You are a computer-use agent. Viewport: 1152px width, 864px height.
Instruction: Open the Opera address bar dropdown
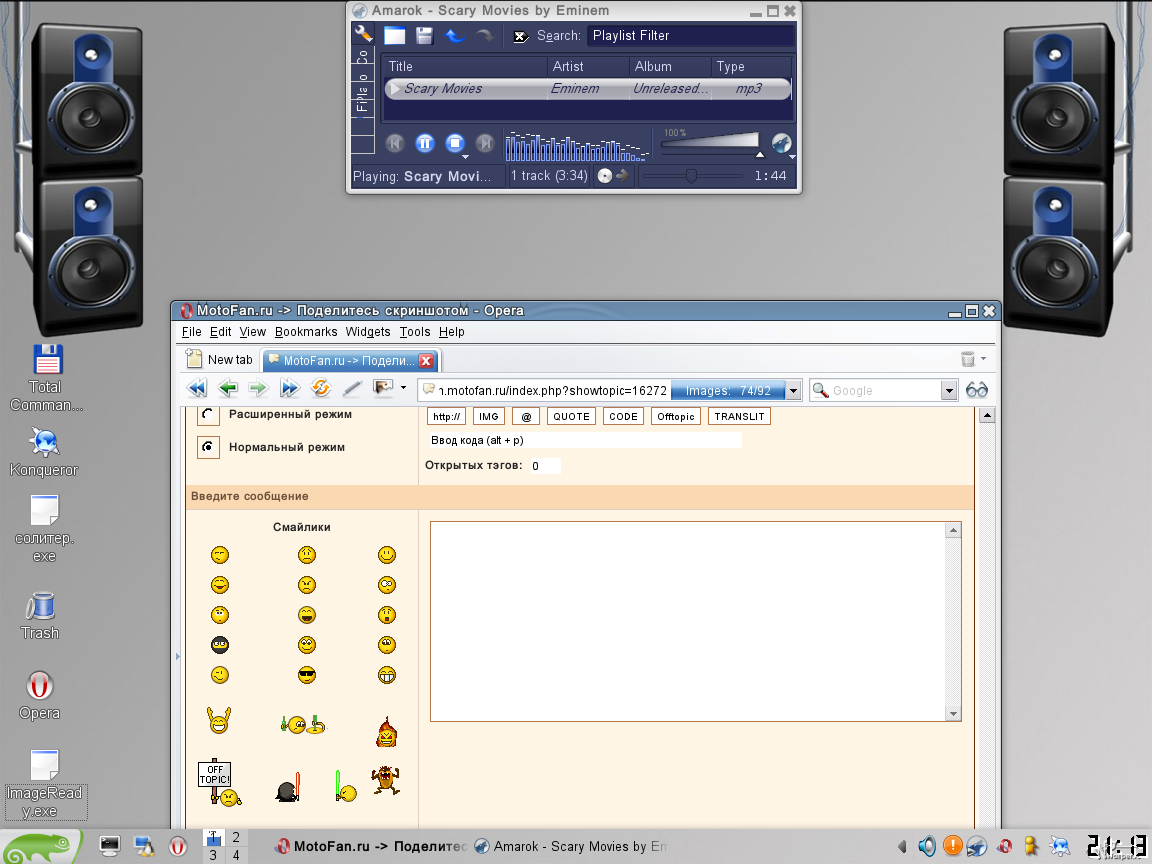[x=793, y=391]
